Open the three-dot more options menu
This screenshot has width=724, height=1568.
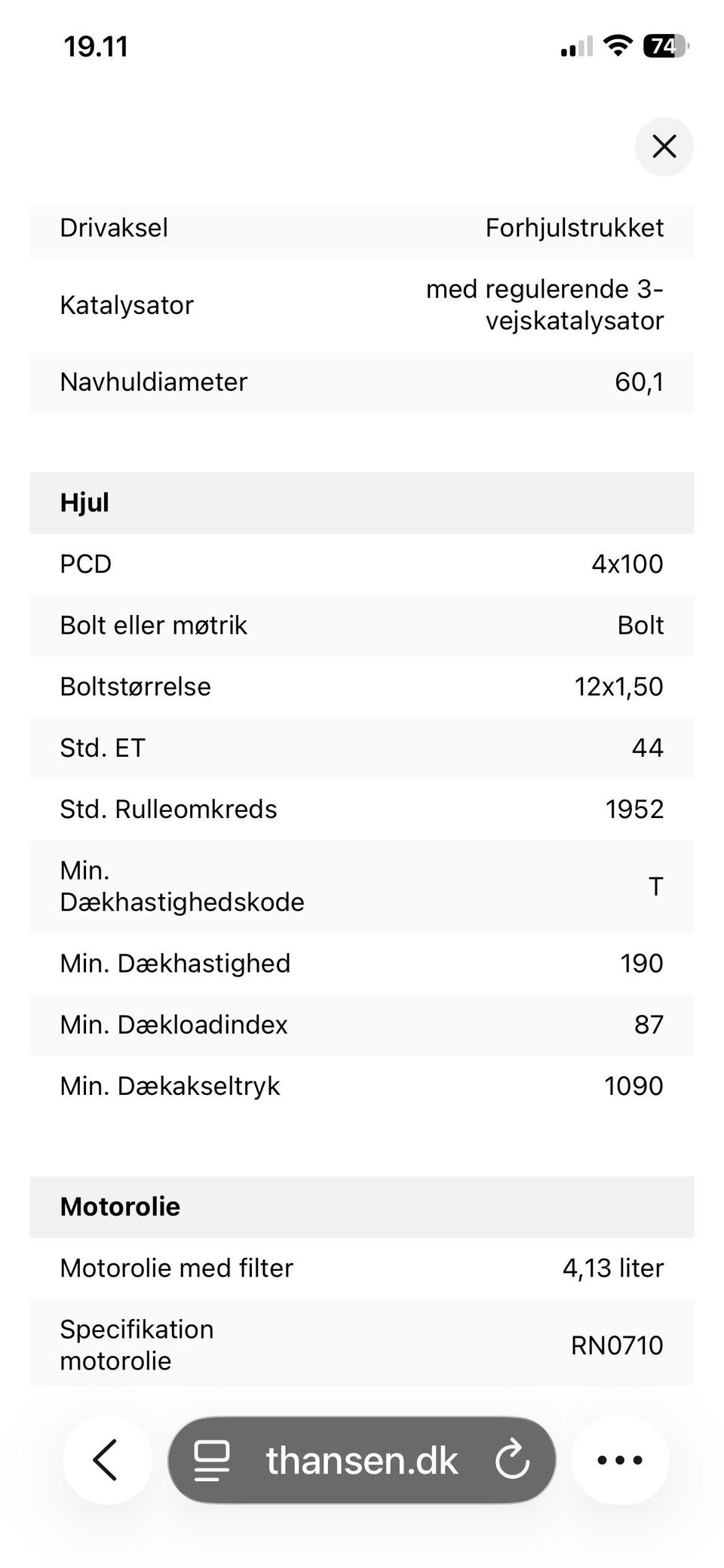point(620,1459)
